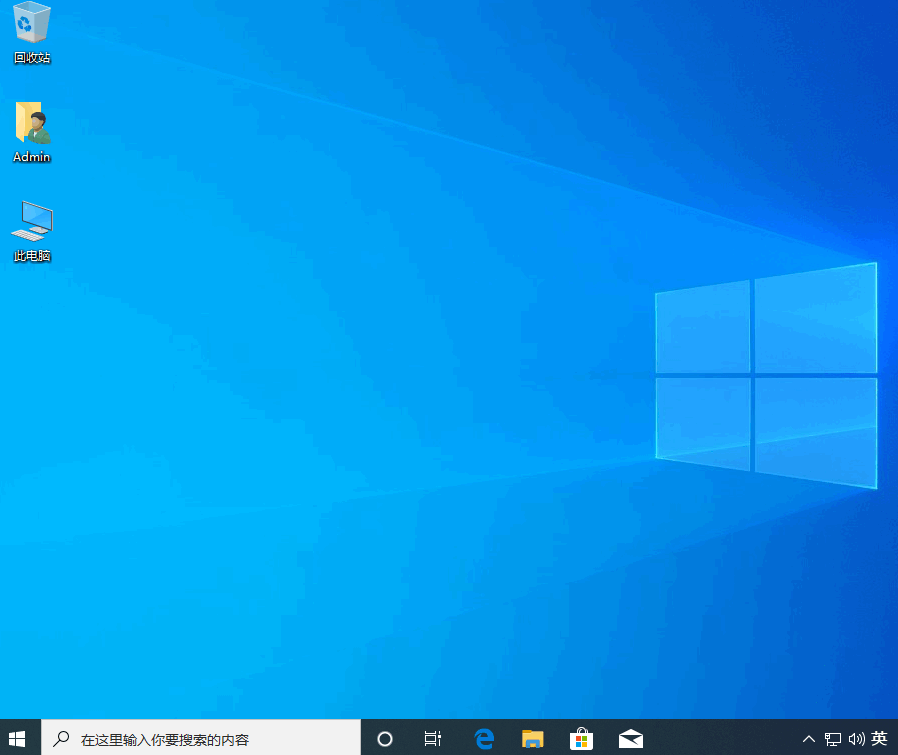Click the 回收站 text label

[32, 58]
